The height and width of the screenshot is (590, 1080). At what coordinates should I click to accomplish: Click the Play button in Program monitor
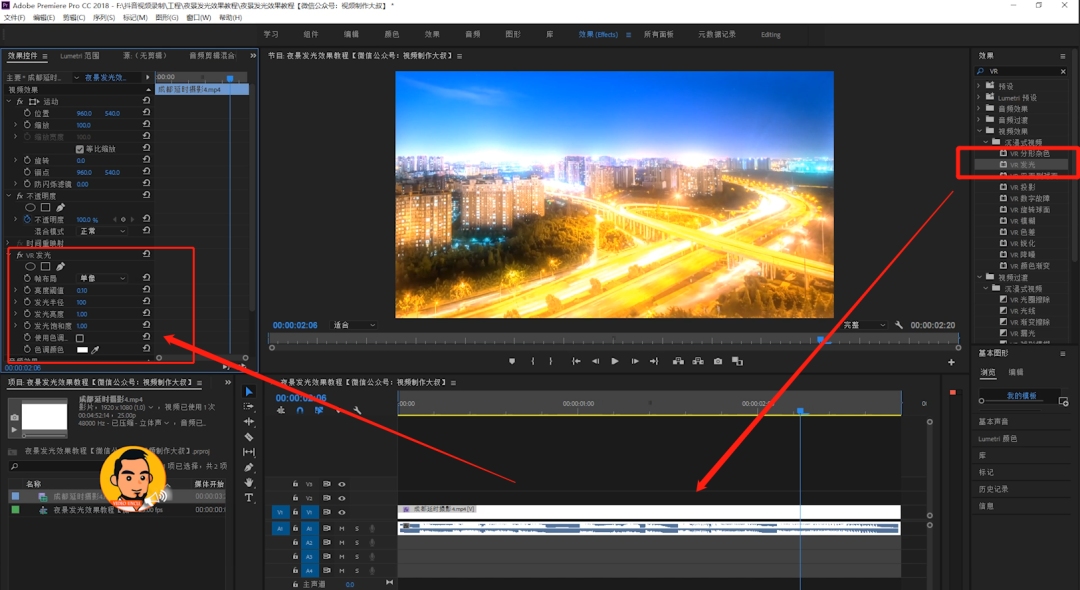(614, 361)
